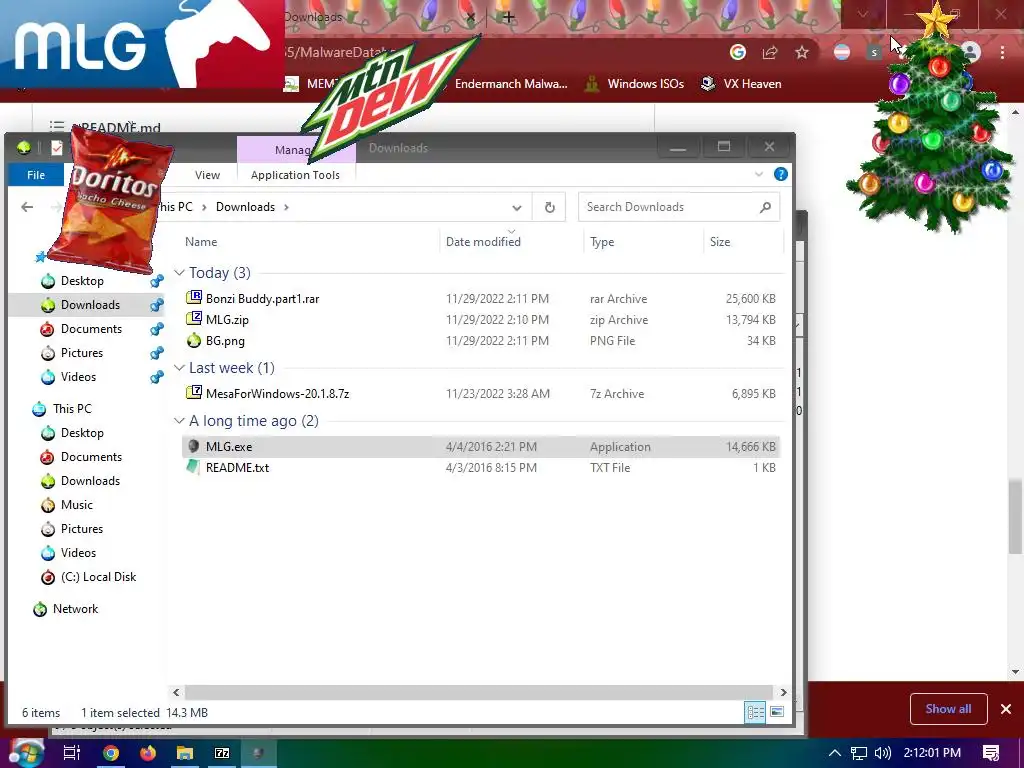Click the horizontal scrollbar in file list
The height and width of the screenshot is (768, 1024).
(479, 692)
